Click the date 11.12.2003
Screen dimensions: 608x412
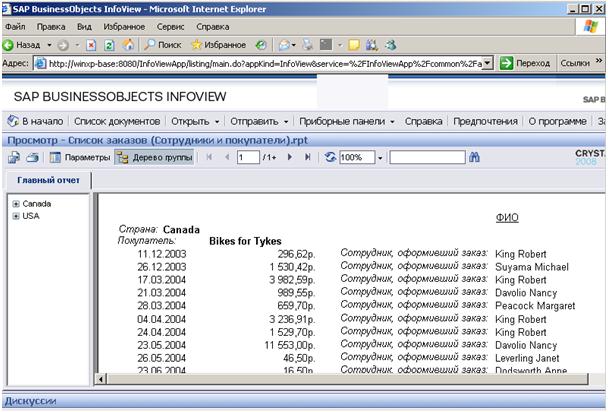[162, 254]
